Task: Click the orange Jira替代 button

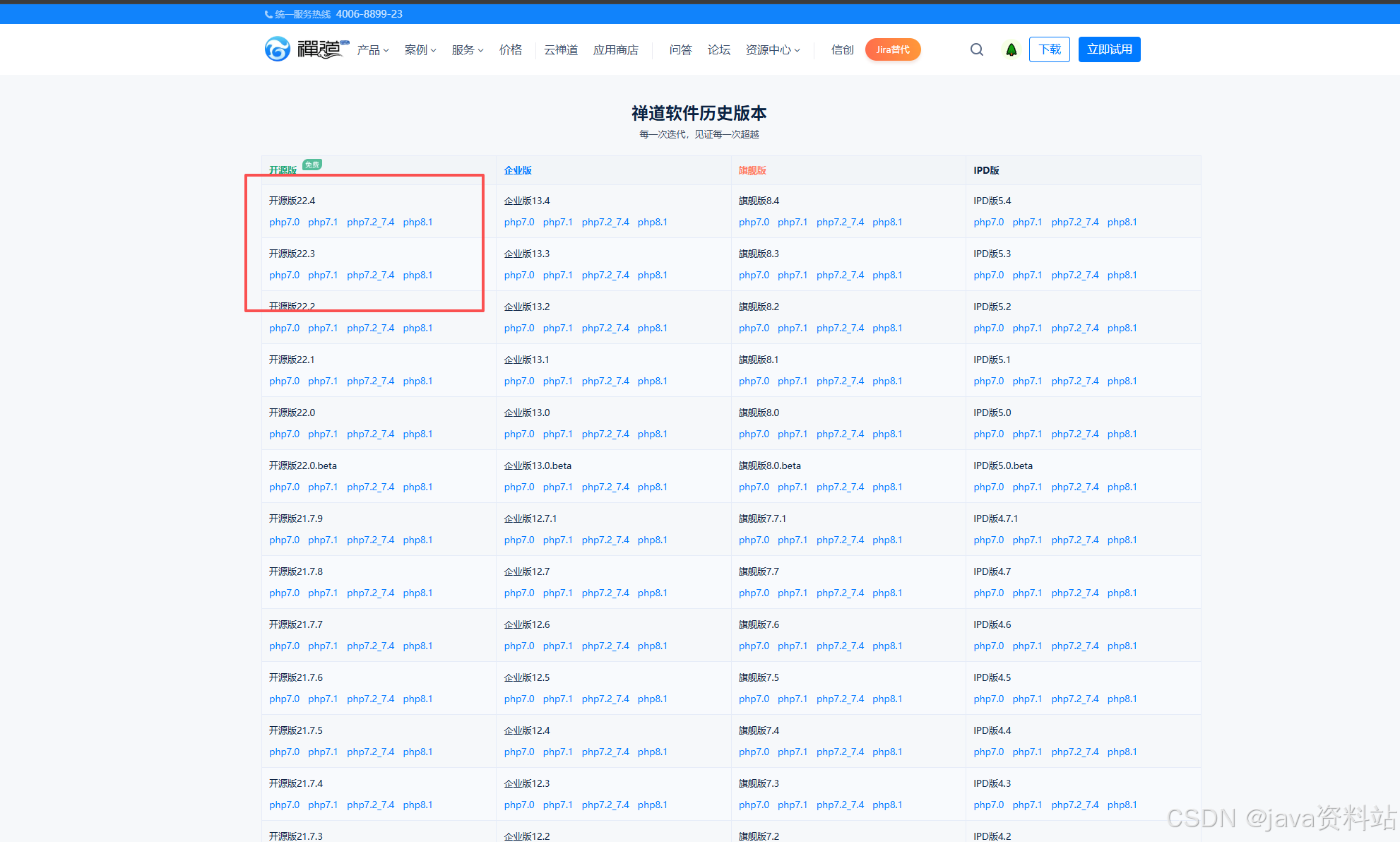Action: (893, 49)
